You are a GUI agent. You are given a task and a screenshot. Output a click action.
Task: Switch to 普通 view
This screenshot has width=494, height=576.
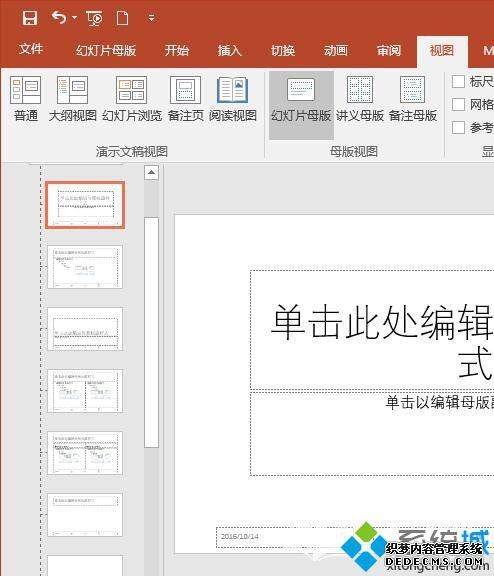[25, 99]
